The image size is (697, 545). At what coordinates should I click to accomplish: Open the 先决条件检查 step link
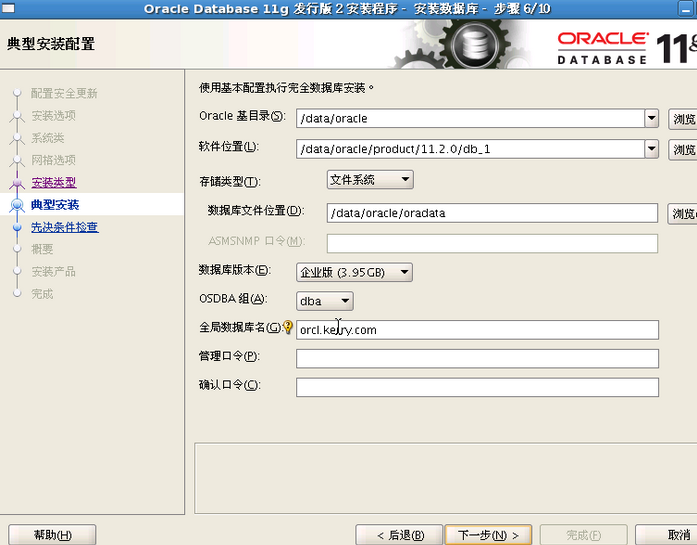pyautogui.click(x=65, y=227)
